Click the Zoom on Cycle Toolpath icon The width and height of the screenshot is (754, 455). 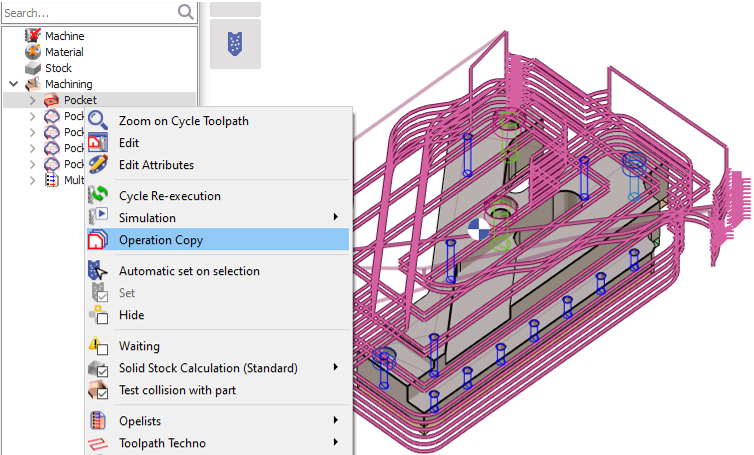(99, 121)
